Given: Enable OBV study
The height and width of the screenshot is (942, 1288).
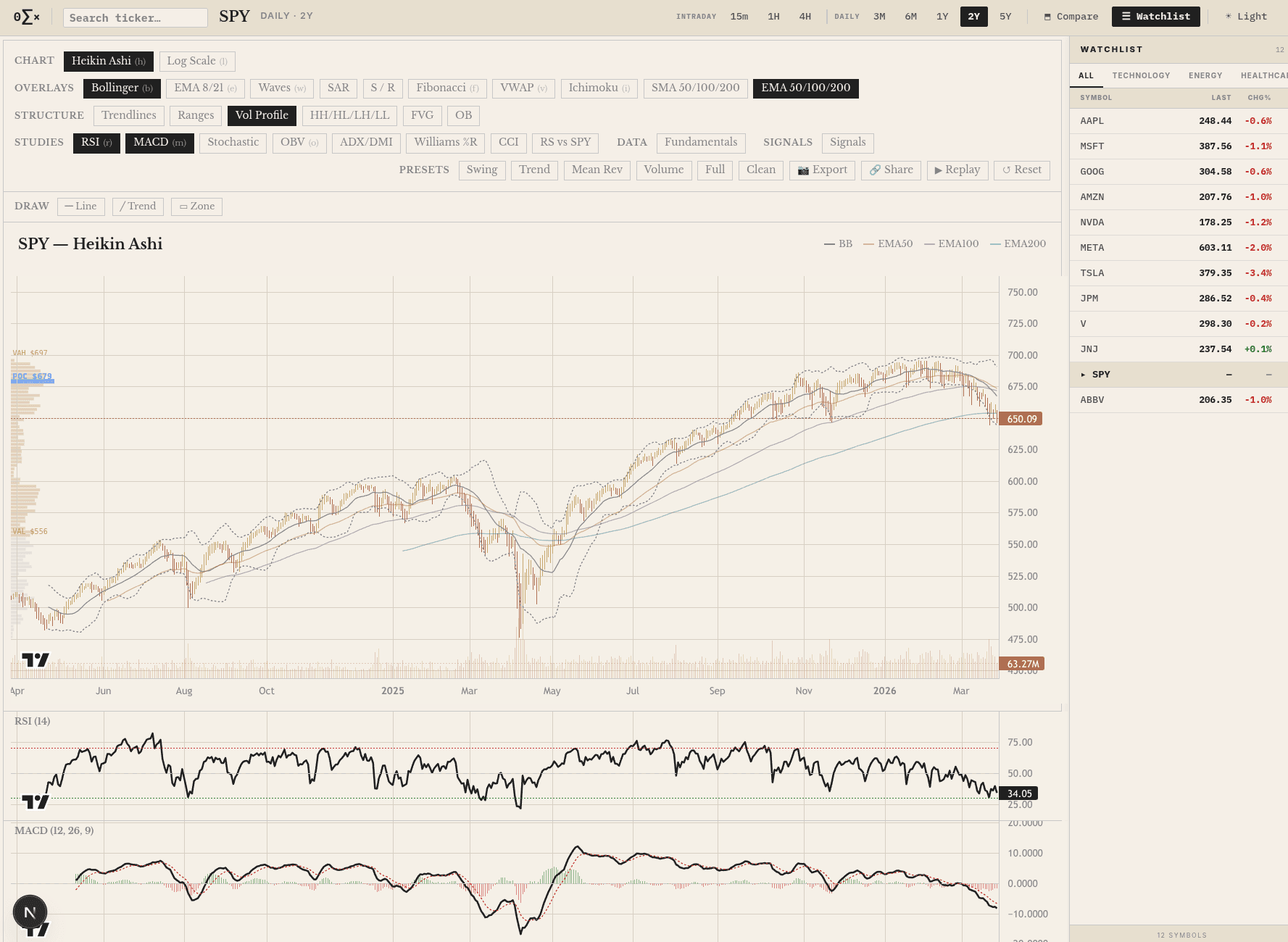Looking at the screenshot, I should tap(299, 143).
